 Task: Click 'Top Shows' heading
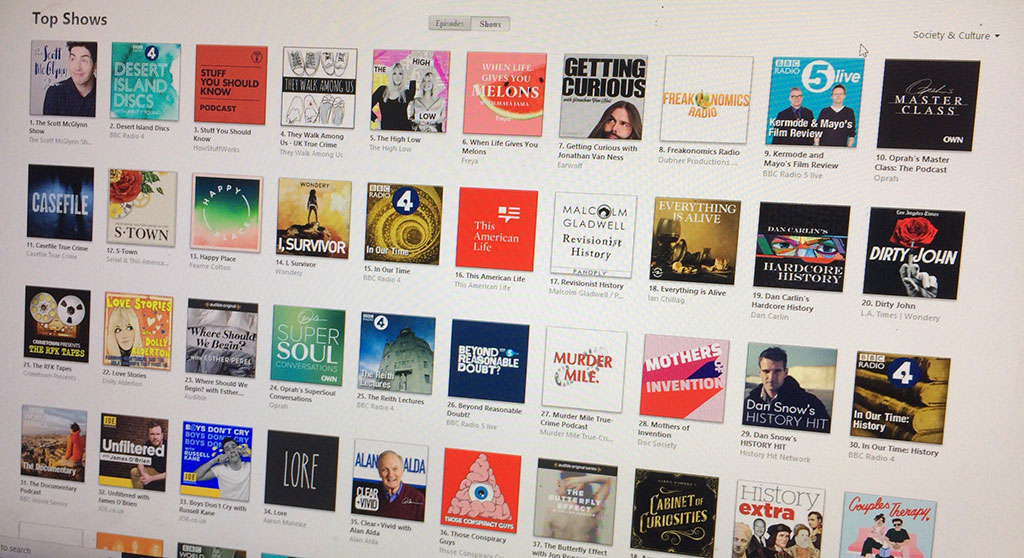pyautogui.click(x=69, y=19)
